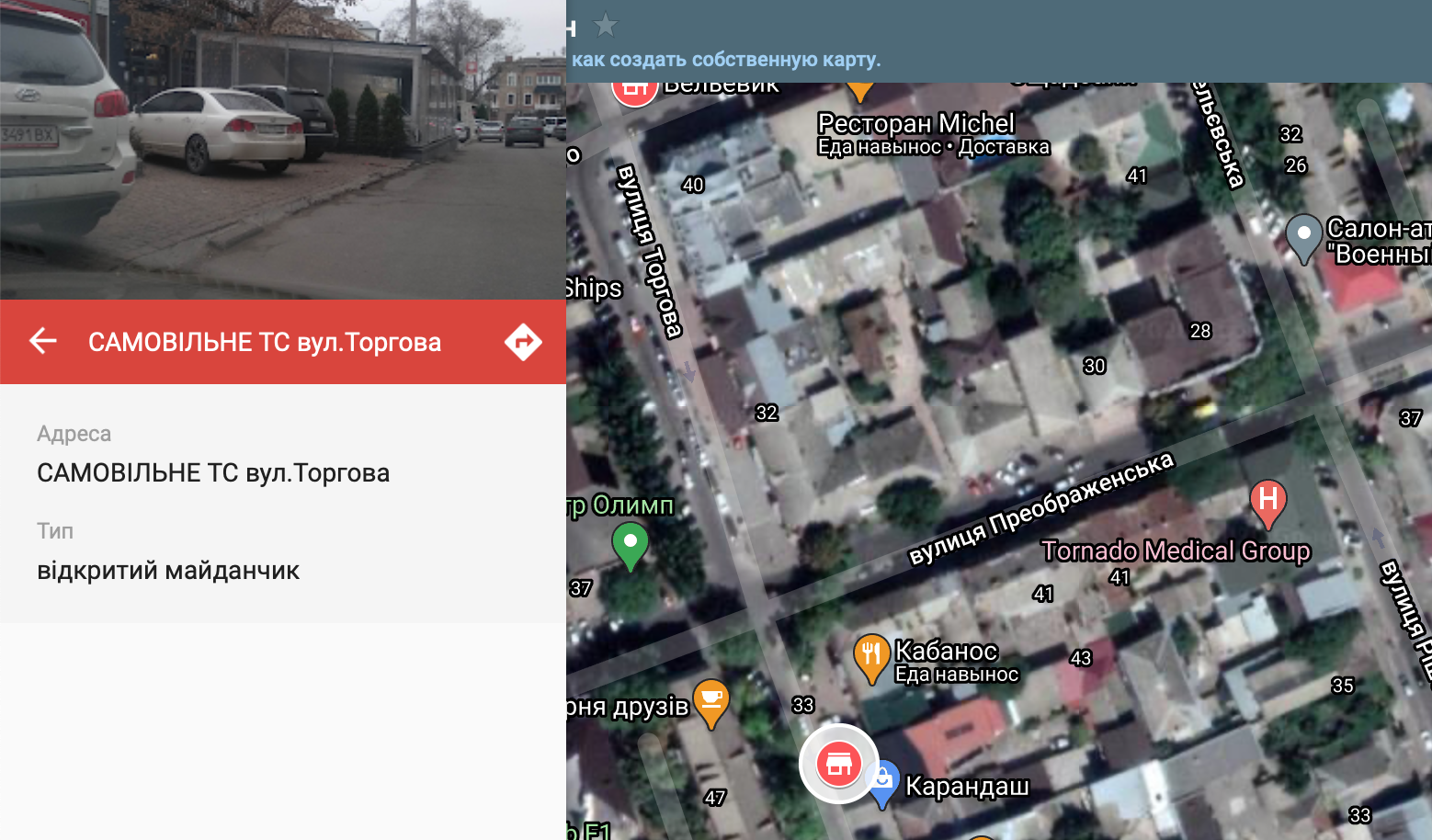
Task: Open the street photo of parked cars
Action: (x=283, y=149)
